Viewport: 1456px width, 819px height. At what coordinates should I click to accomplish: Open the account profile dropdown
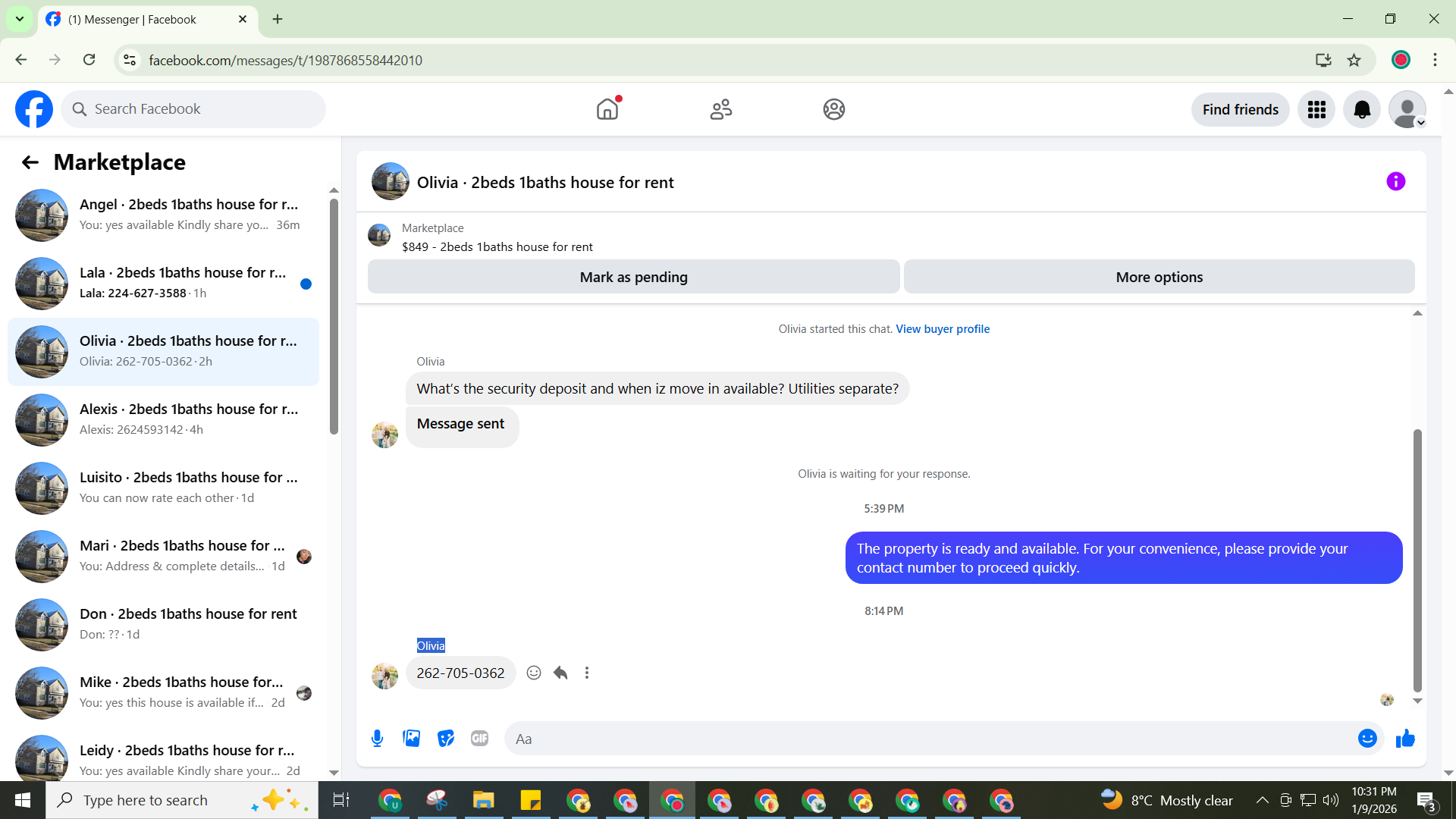click(1407, 110)
